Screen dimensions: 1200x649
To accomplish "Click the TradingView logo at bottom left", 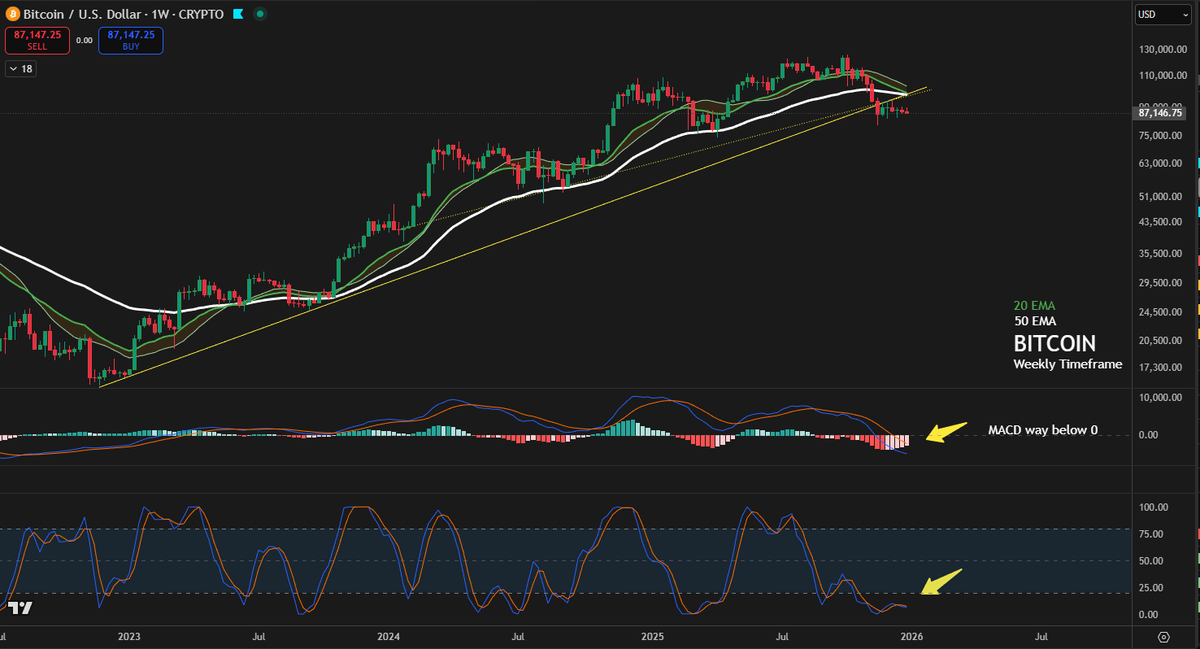I will click(x=19, y=607).
